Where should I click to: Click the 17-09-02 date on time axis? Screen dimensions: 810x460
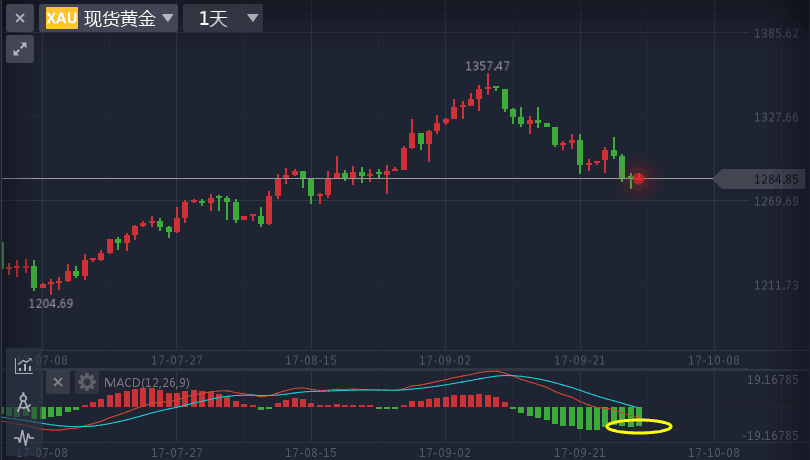(444, 359)
